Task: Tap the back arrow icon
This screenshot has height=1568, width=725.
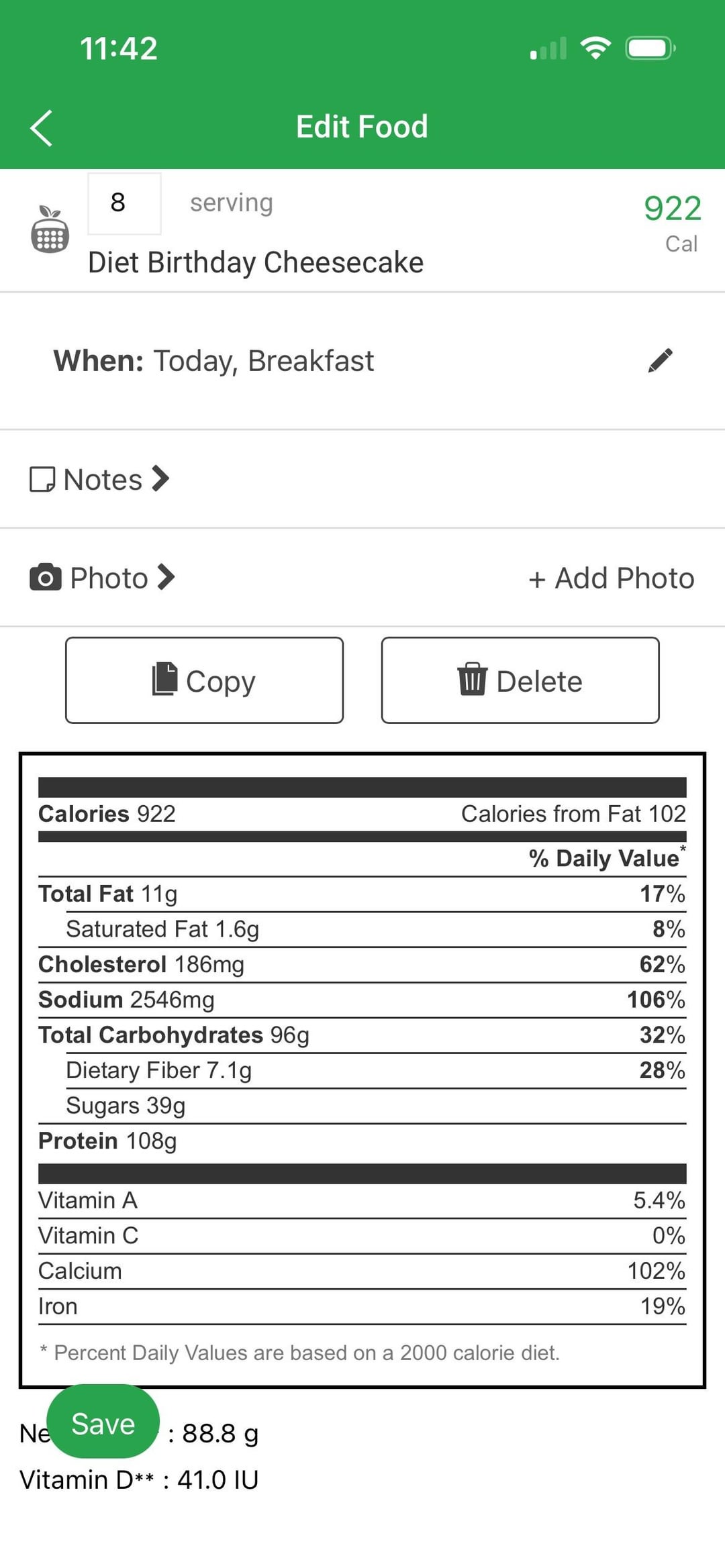Action: [x=42, y=127]
